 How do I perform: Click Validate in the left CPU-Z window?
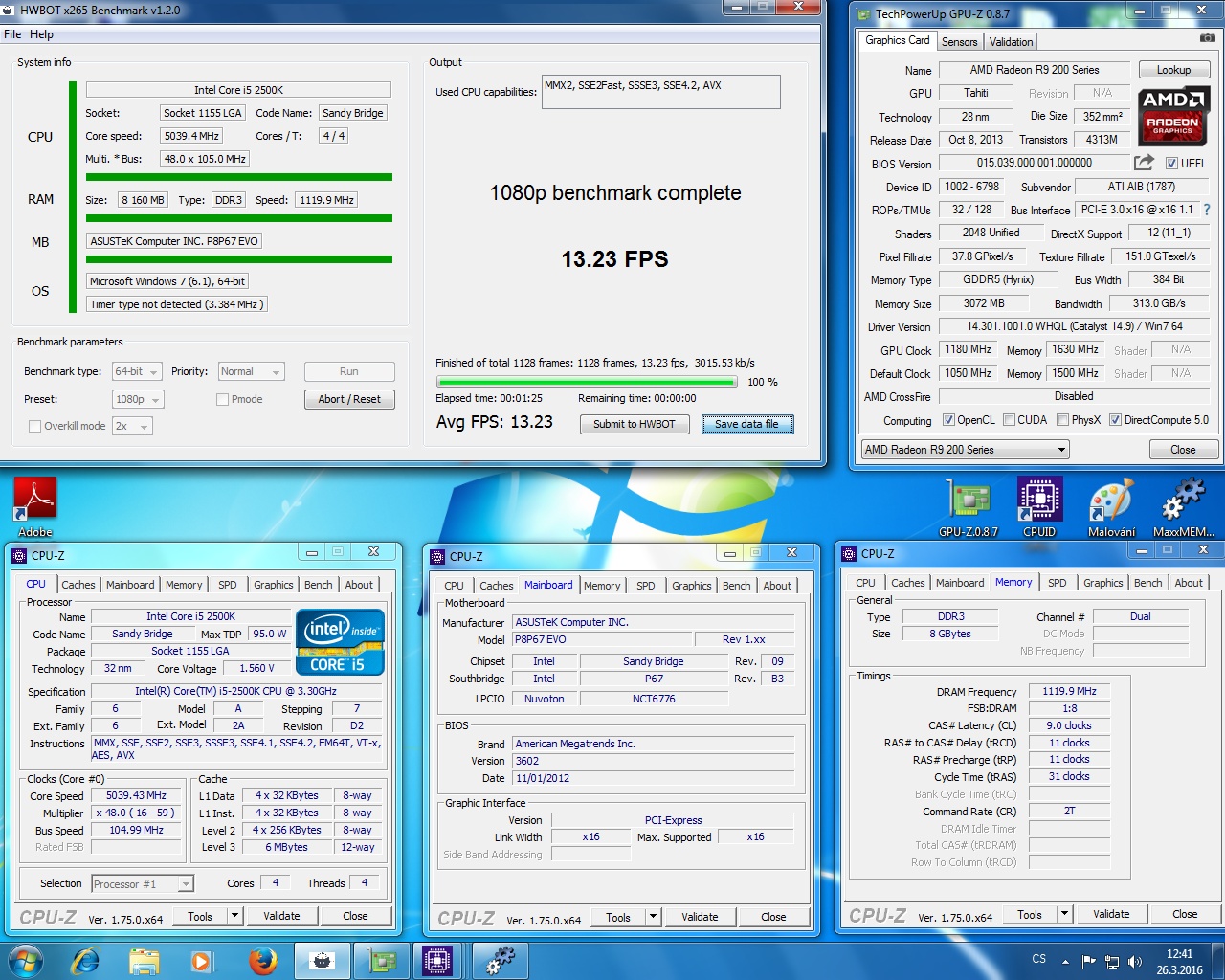[x=281, y=916]
